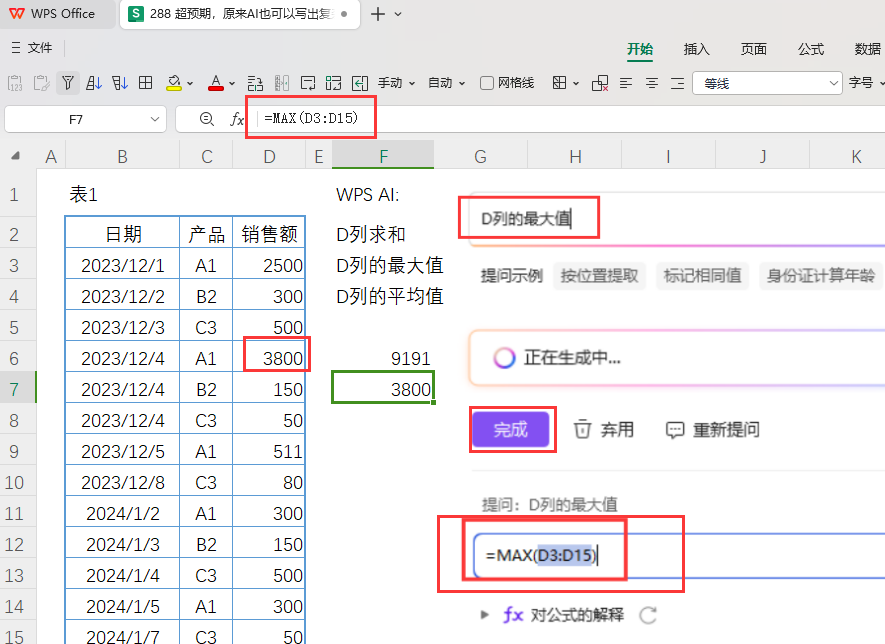Image resolution: width=885 pixels, height=644 pixels.
Task: Switch to the 插入 ribbon tab
Action: pyautogui.click(x=696, y=49)
